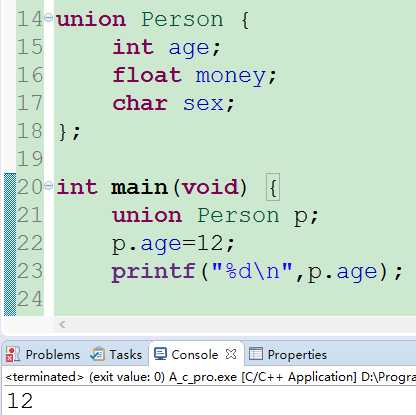Open the Problems tab

coord(53,354)
